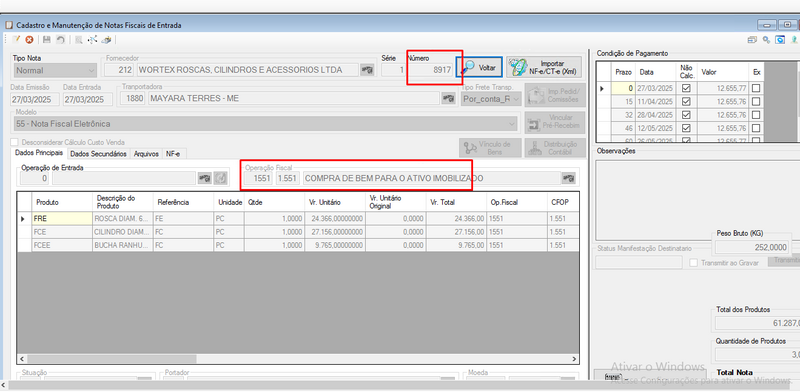800x392 pixels.
Task: Click the products grid horizontal scrollbar thumb
Action: click(x=112, y=359)
